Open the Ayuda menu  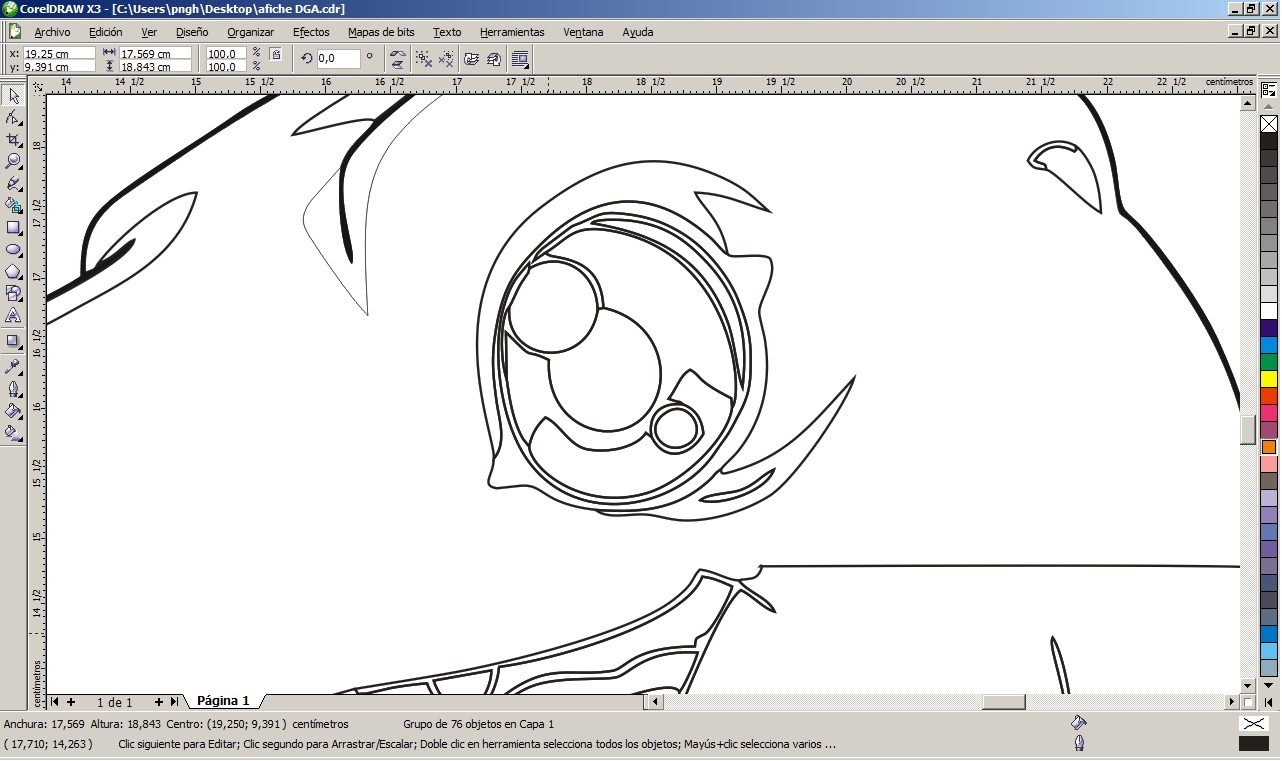coord(638,32)
